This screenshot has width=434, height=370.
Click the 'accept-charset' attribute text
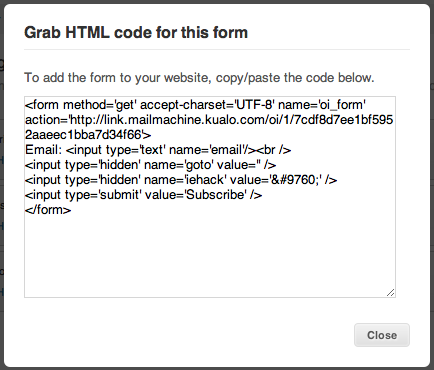[x=185, y=105]
